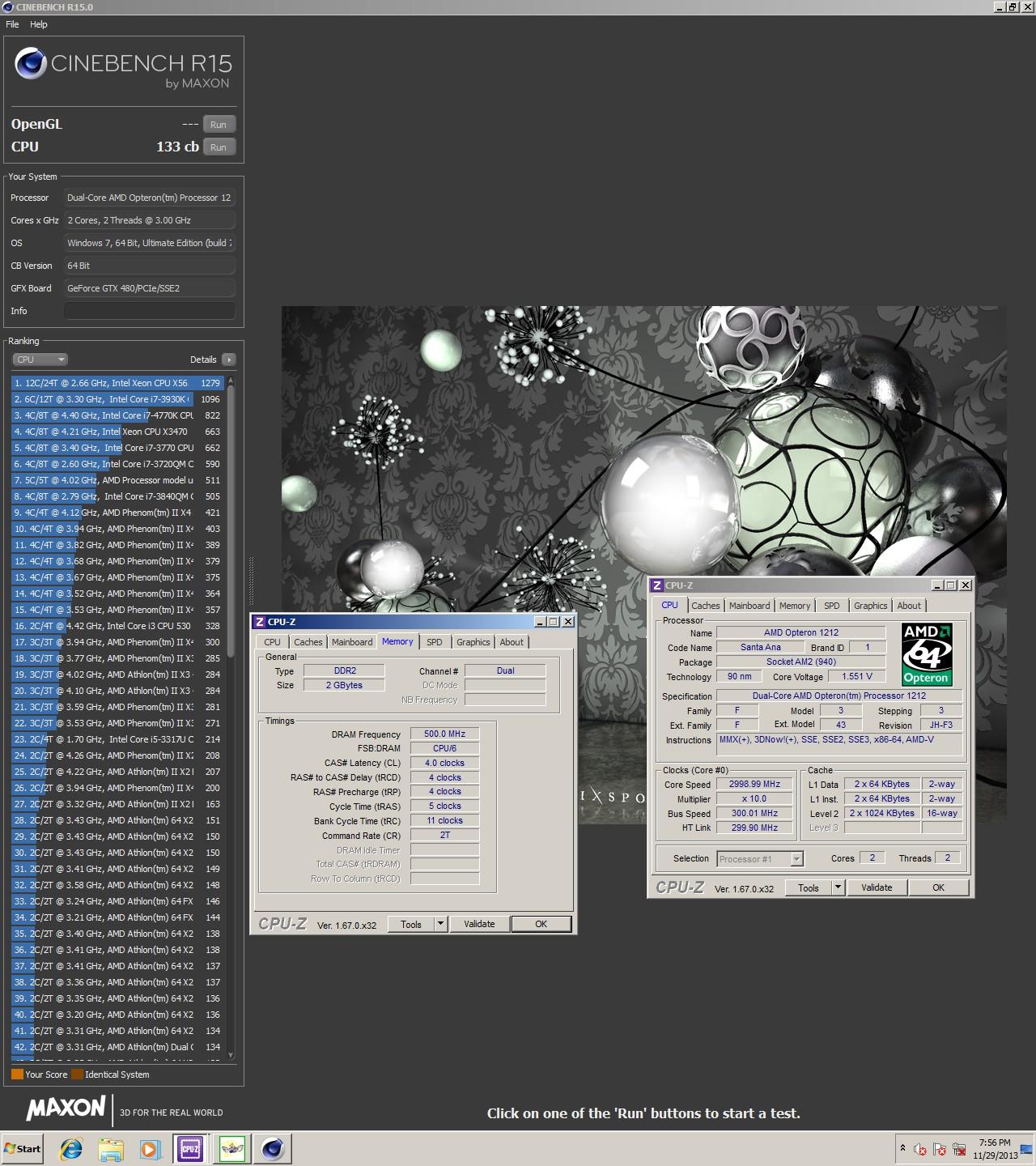Click the Internet Explorer taskbar icon
This screenshot has height=1166, width=1036.
tap(71, 1148)
